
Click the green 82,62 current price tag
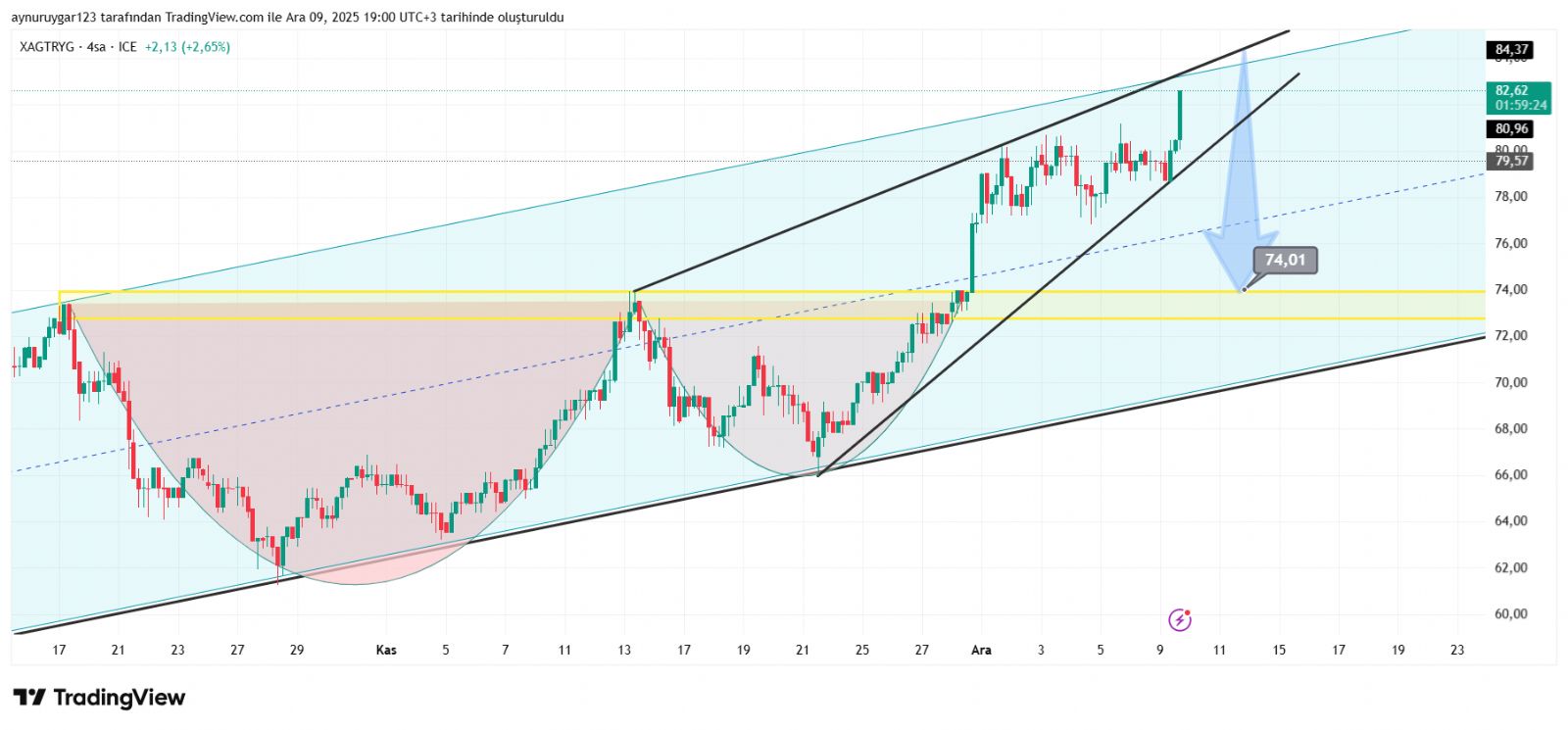[1518, 97]
